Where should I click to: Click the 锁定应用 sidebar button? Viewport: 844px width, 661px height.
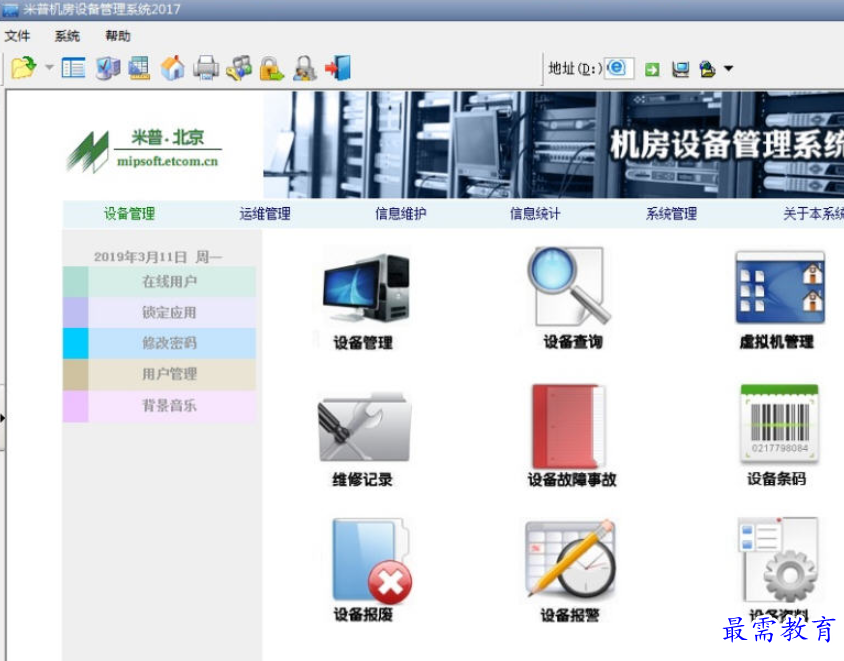159,313
